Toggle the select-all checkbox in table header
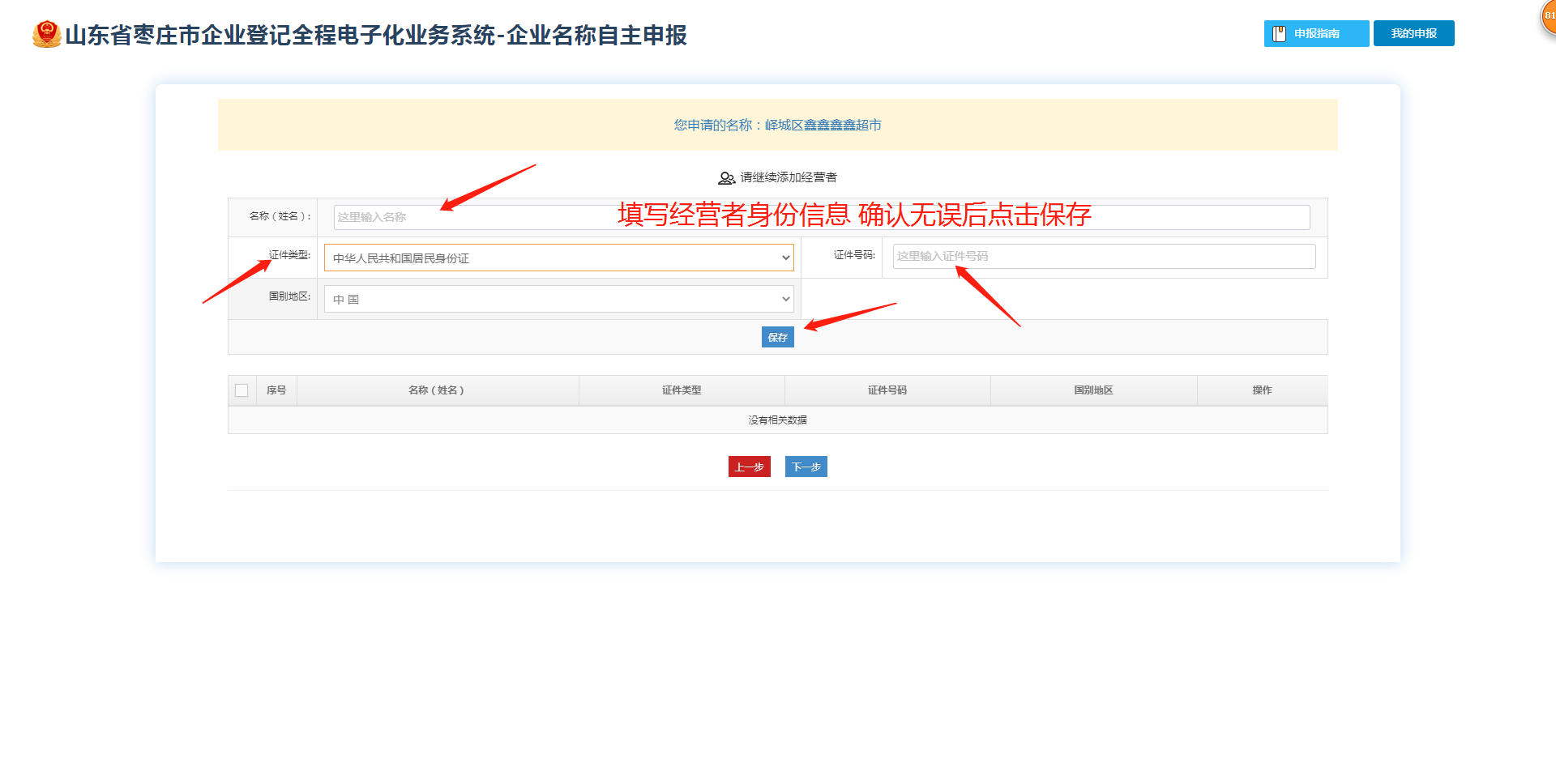The image size is (1556, 784). coord(242,390)
